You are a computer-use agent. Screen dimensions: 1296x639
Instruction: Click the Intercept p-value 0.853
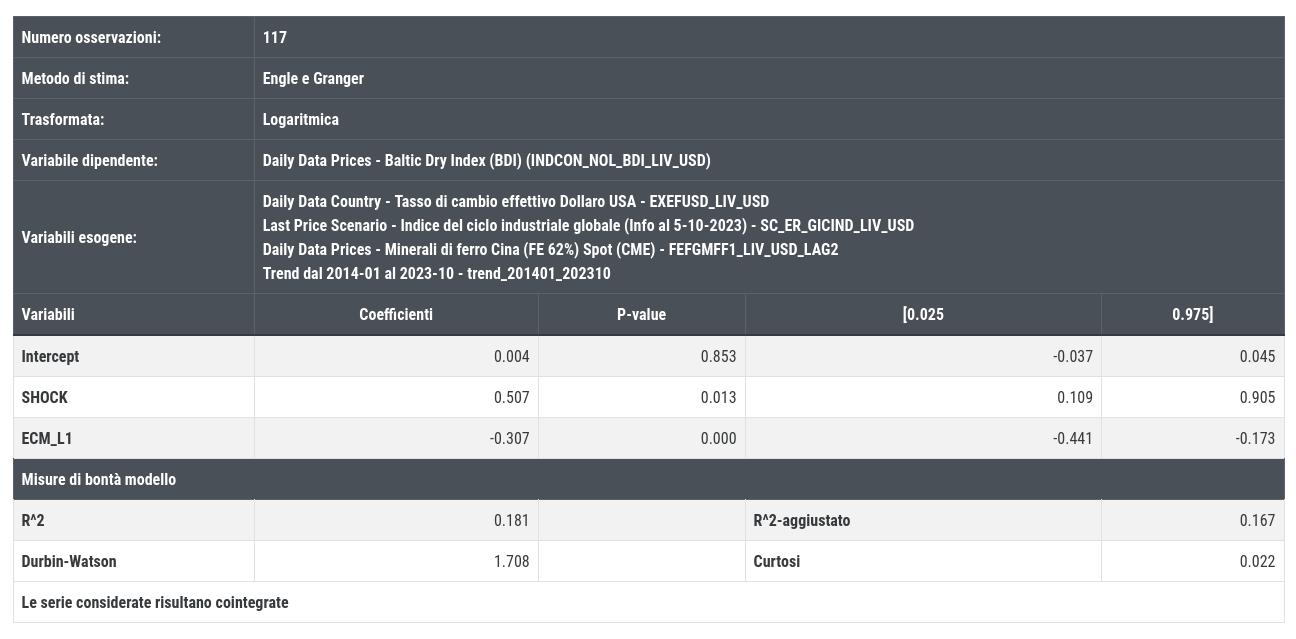tap(718, 356)
